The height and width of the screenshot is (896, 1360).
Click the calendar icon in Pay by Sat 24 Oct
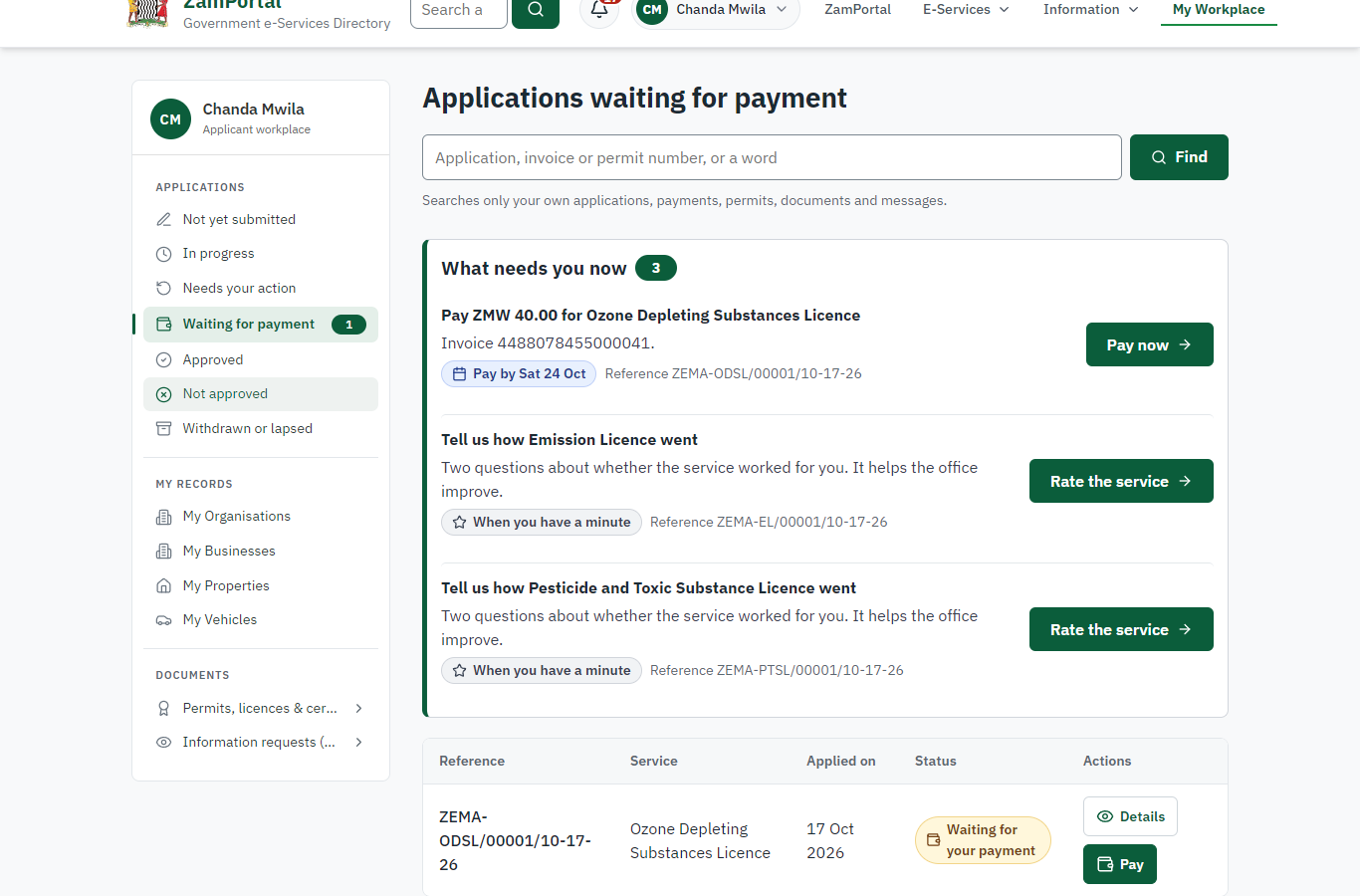(x=459, y=374)
